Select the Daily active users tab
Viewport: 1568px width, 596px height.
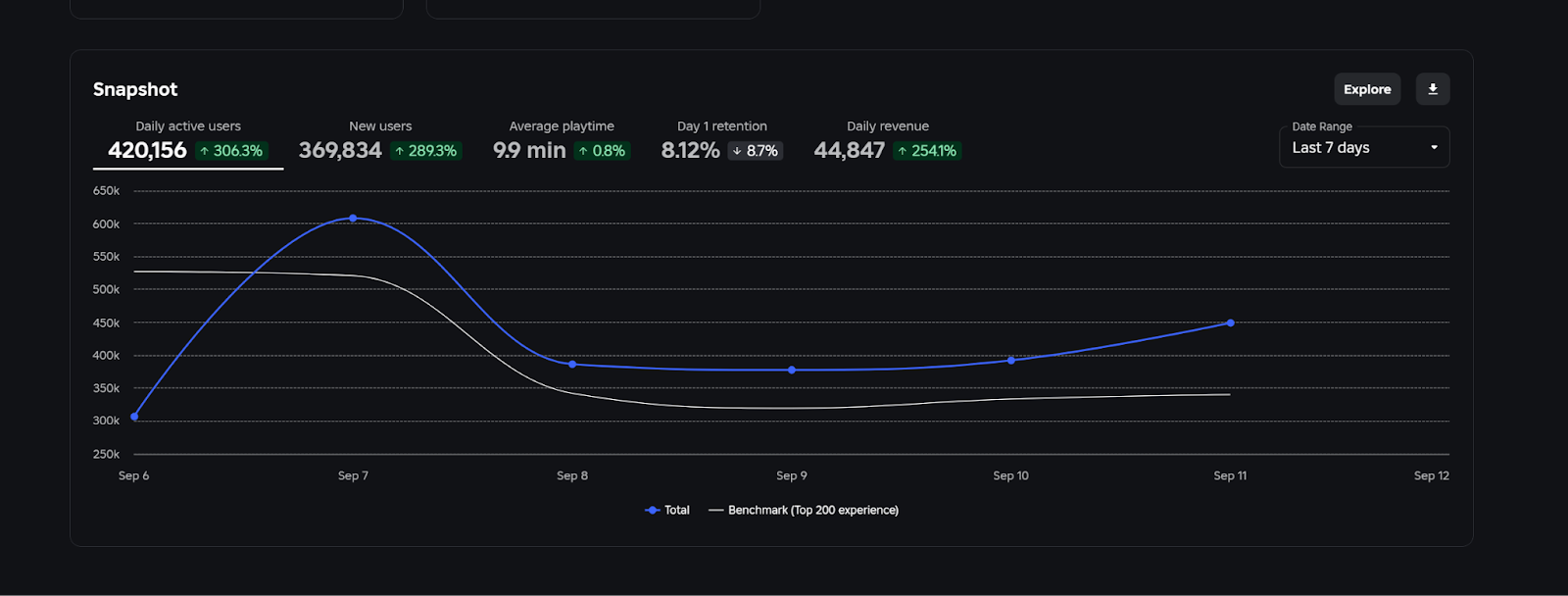[187, 140]
